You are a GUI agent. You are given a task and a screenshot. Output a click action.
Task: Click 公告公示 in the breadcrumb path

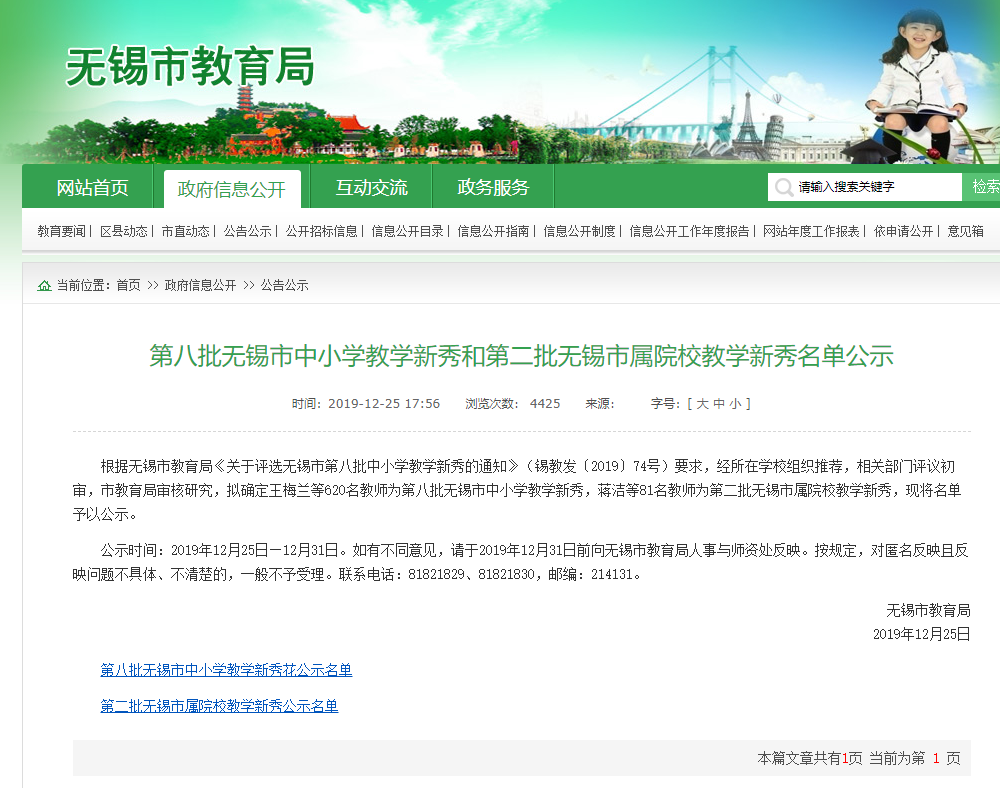click(284, 286)
